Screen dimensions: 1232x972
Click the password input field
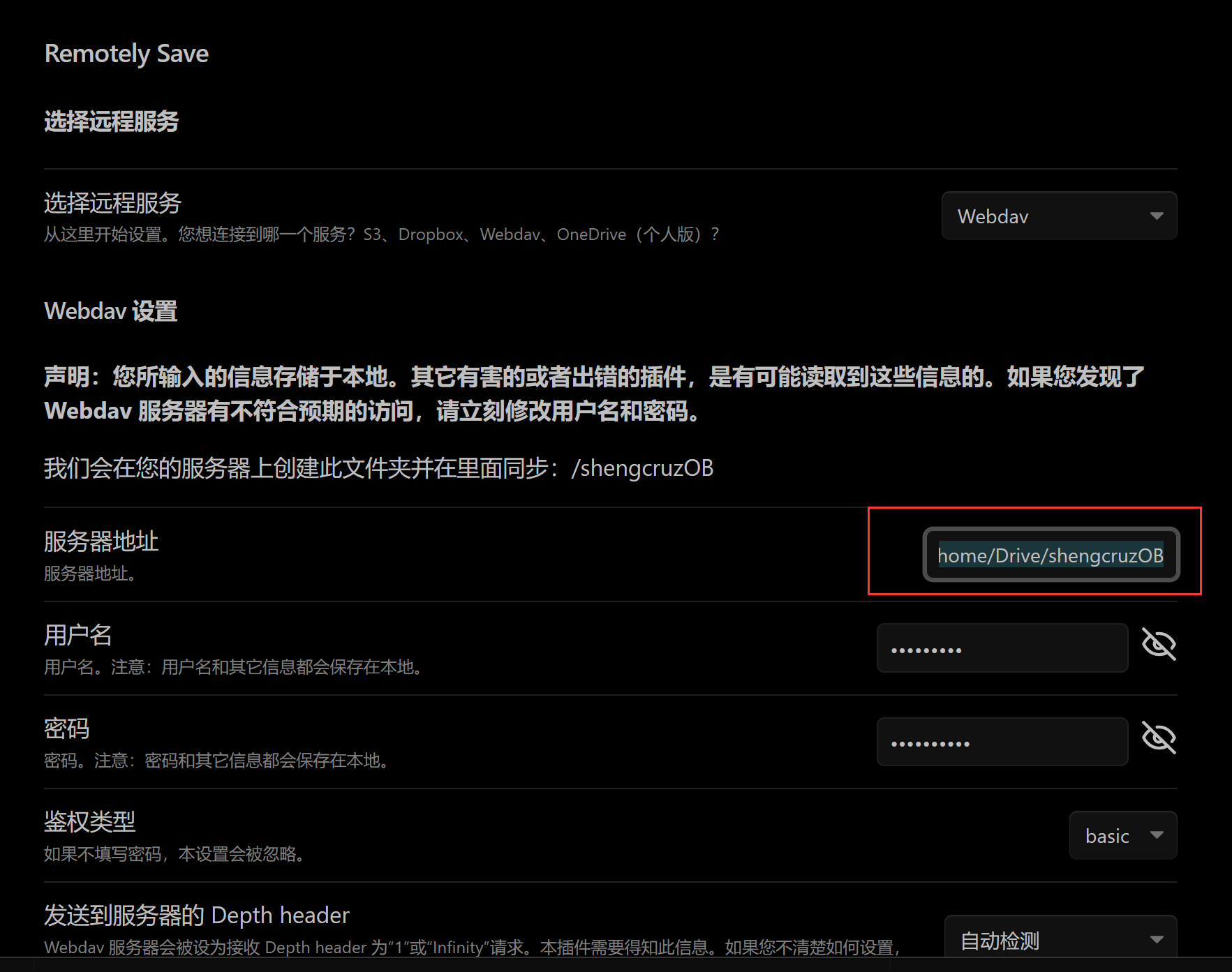click(x=1002, y=741)
